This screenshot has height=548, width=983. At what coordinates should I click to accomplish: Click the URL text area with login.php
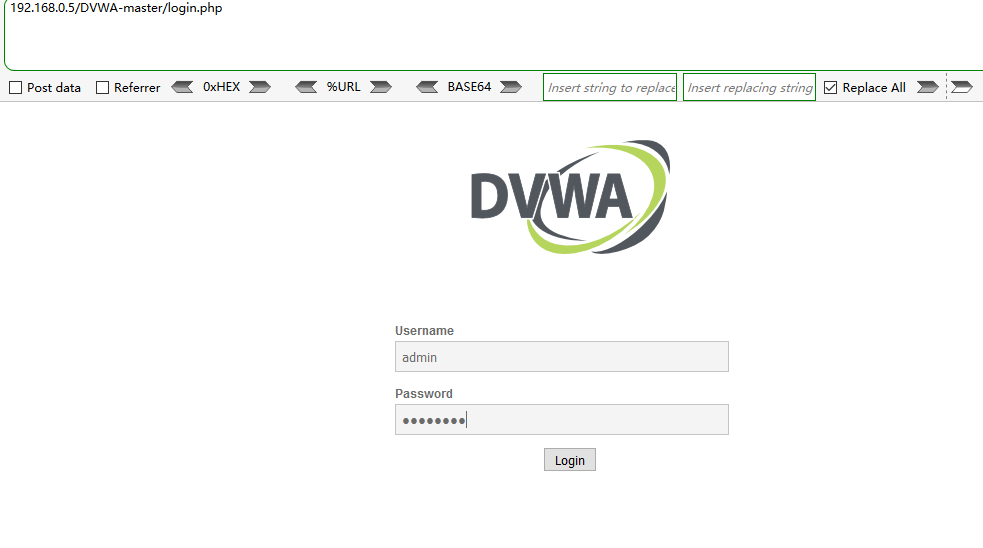pos(495,34)
